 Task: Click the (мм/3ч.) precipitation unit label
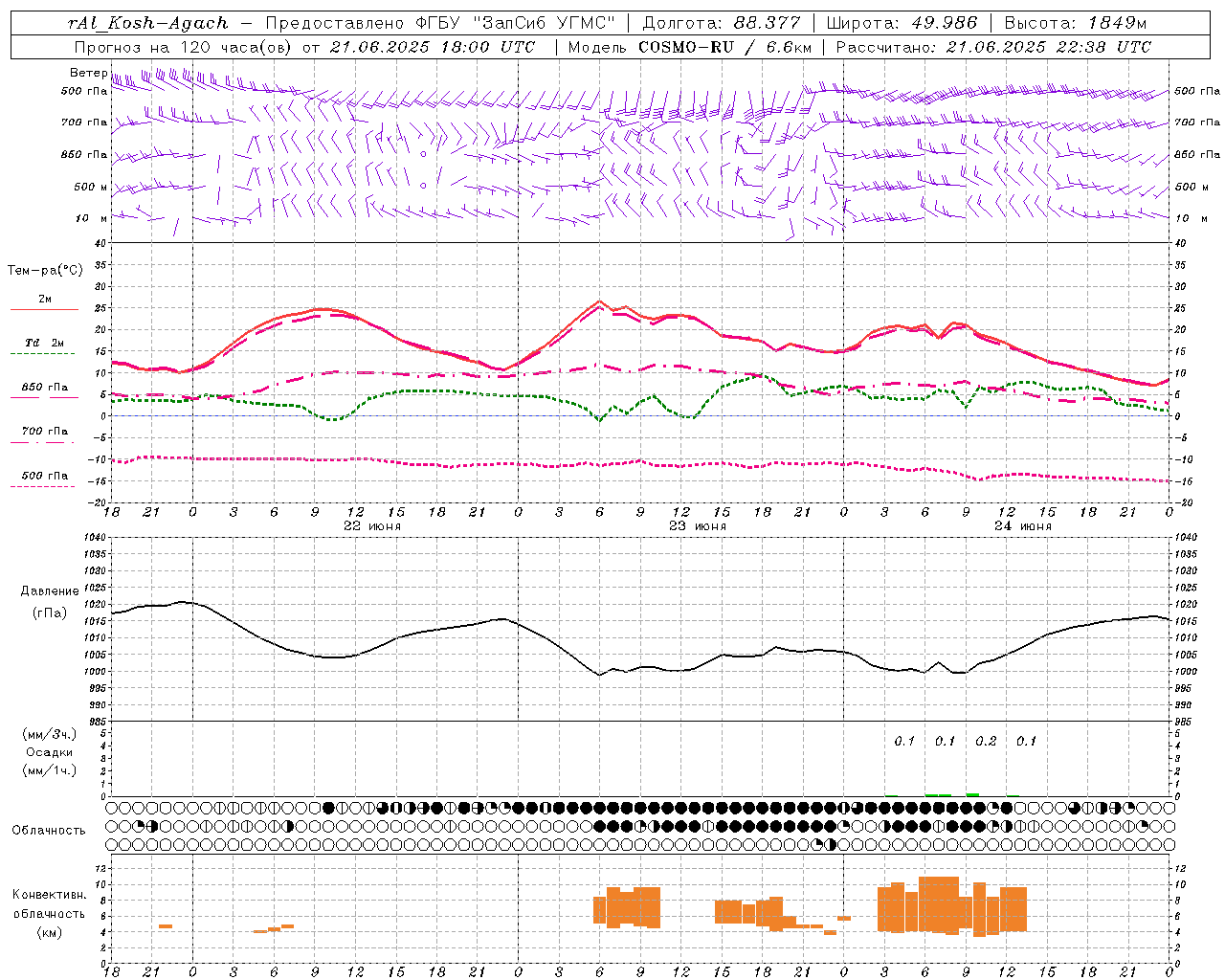pos(50,735)
